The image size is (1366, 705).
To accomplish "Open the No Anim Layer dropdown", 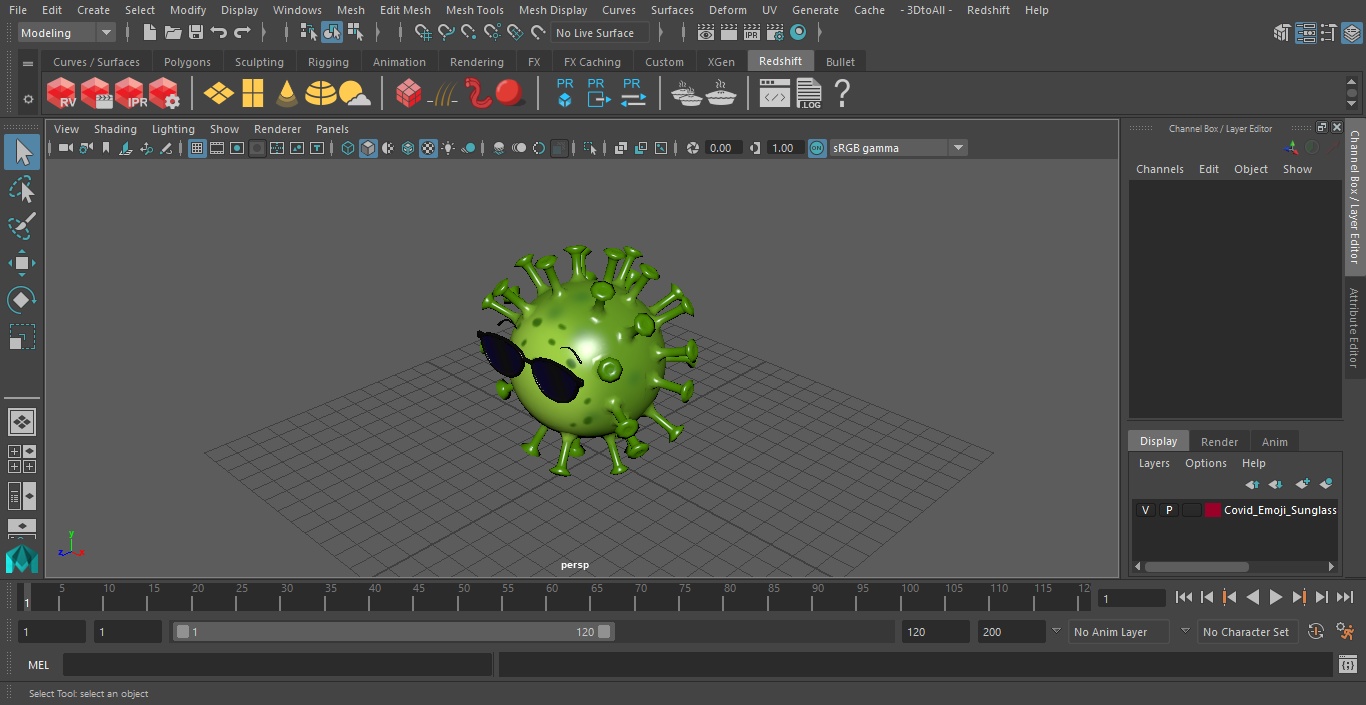I will [1119, 632].
